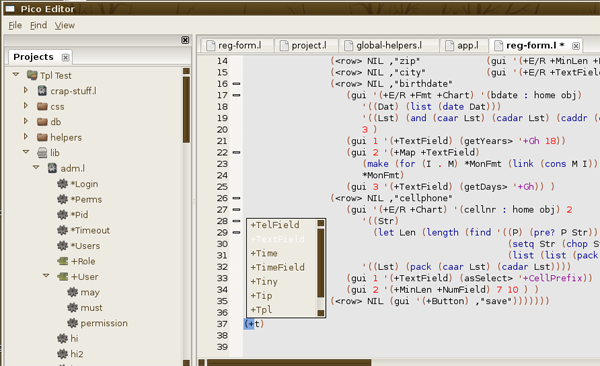Click the gear icon next to must
The image size is (600, 366).
tap(72, 307)
